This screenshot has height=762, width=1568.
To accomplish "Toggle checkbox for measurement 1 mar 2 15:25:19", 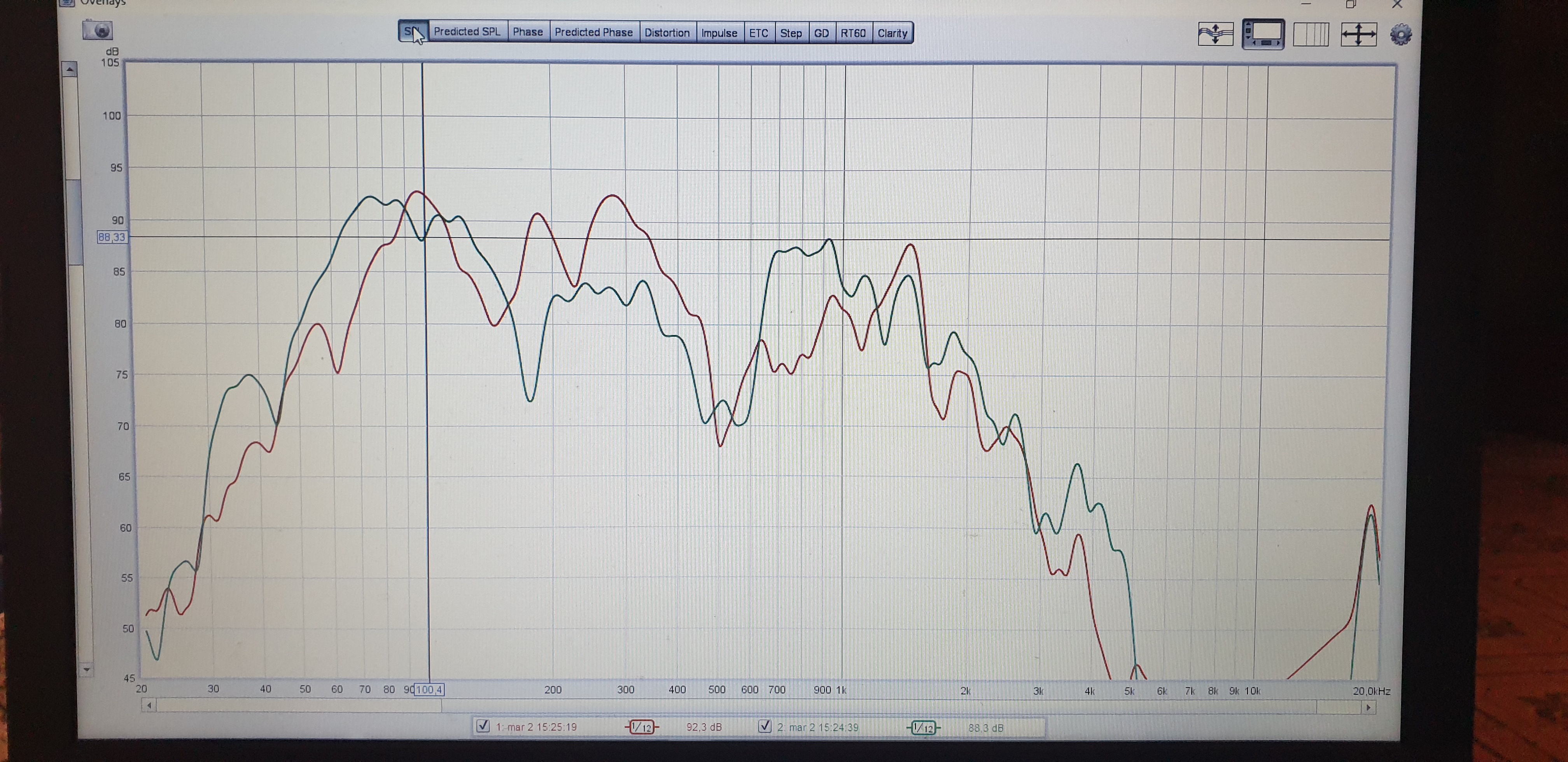I will pyautogui.click(x=483, y=725).
